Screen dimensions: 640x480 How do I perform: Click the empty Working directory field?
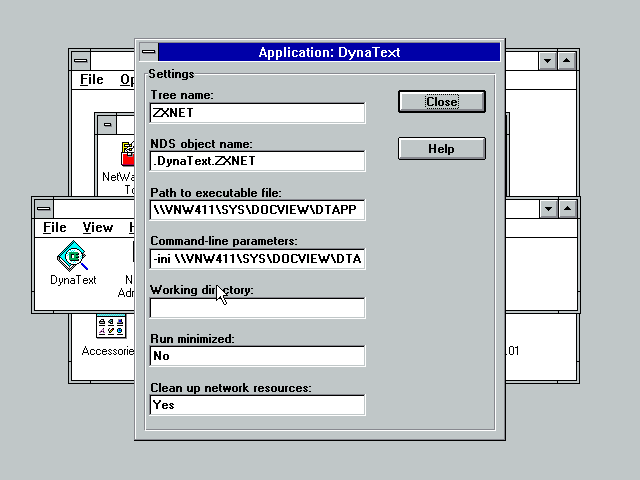click(x=257, y=308)
